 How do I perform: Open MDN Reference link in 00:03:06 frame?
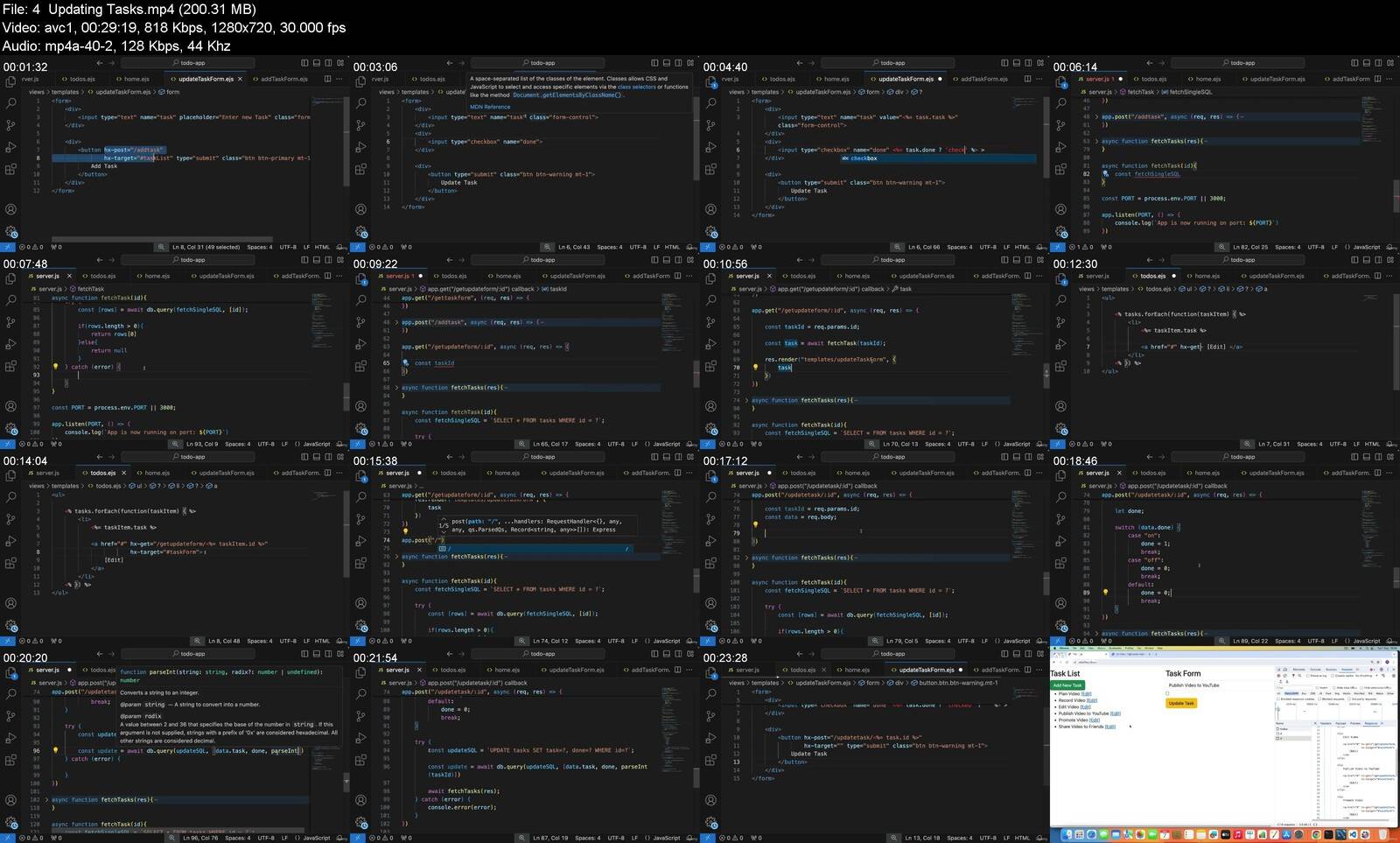(x=490, y=107)
